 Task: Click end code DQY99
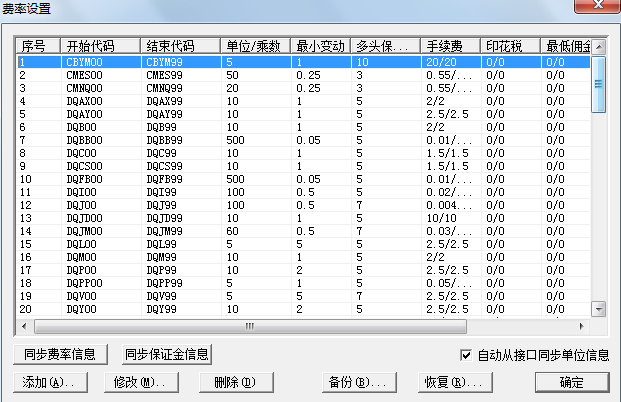[x=161, y=309]
